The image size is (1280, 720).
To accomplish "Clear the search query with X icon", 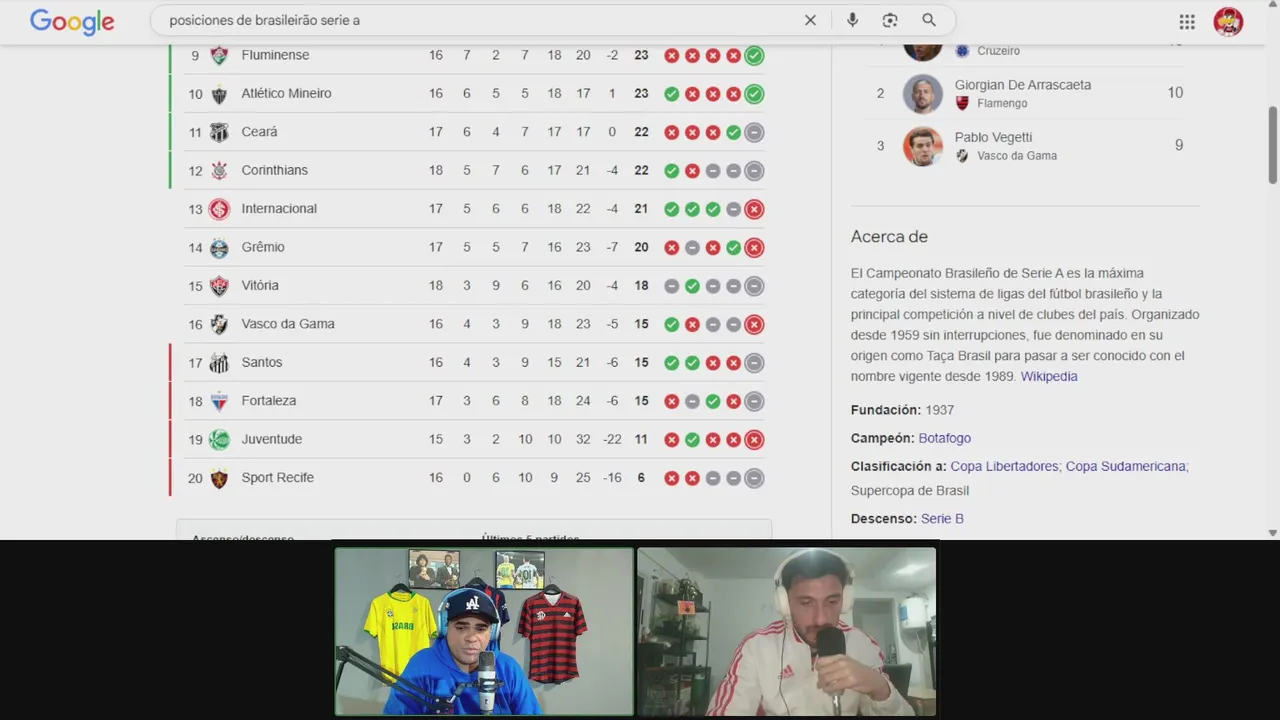I will point(810,20).
